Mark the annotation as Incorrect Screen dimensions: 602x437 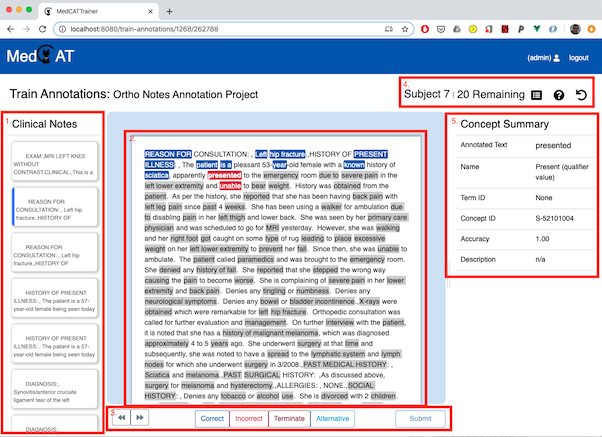click(248, 418)
